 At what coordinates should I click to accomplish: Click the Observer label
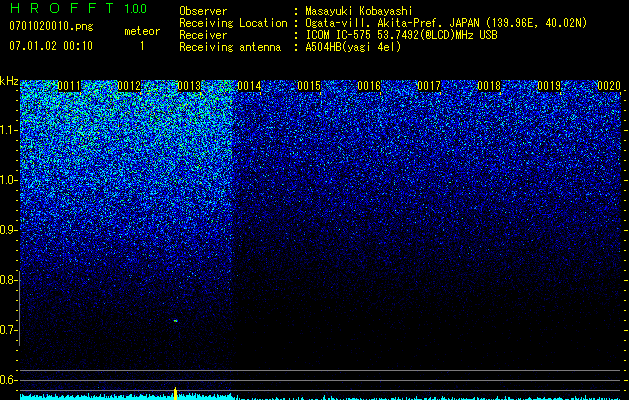pyautogui.click(x=203, y=11)
